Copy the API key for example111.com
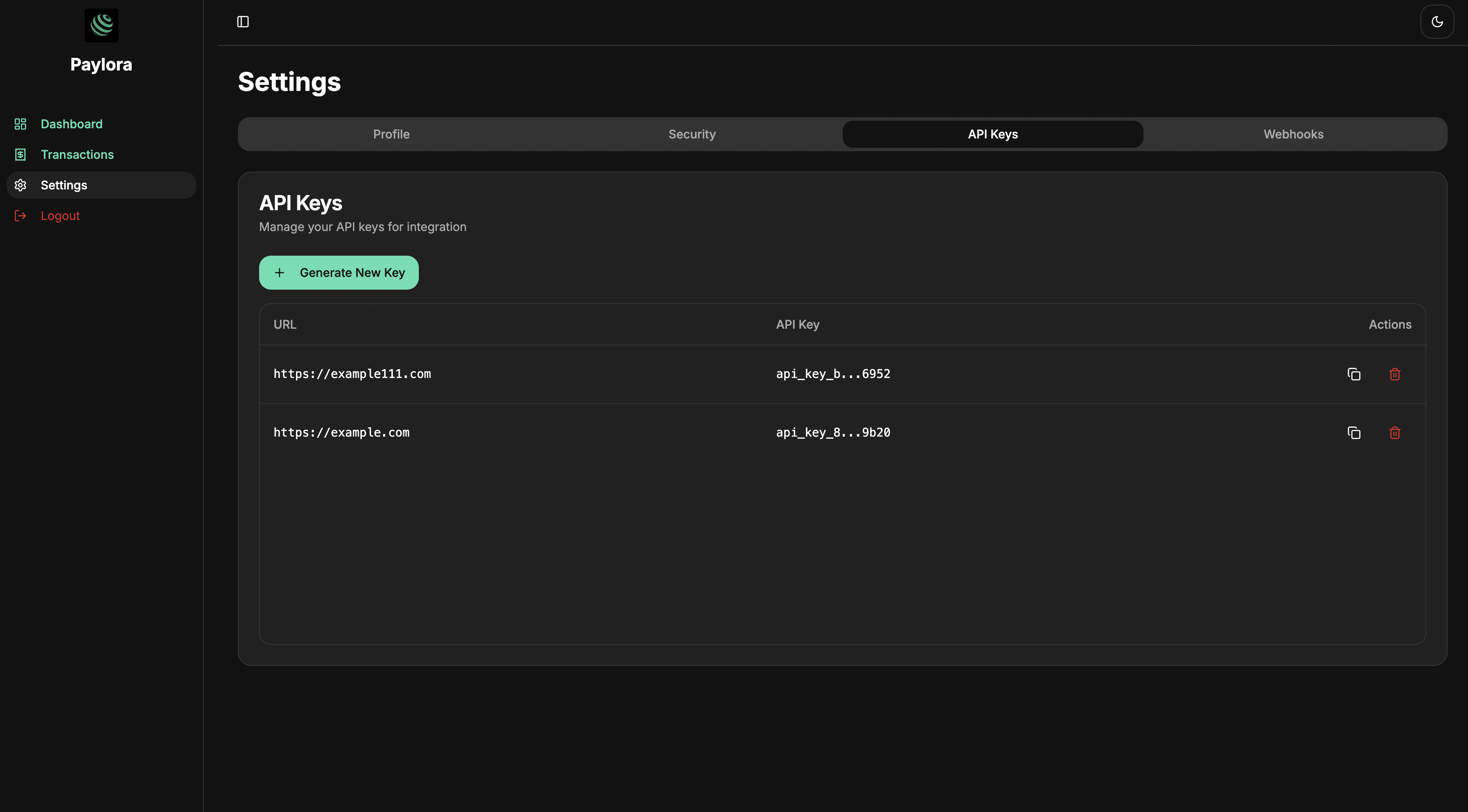 point(1354,374)
